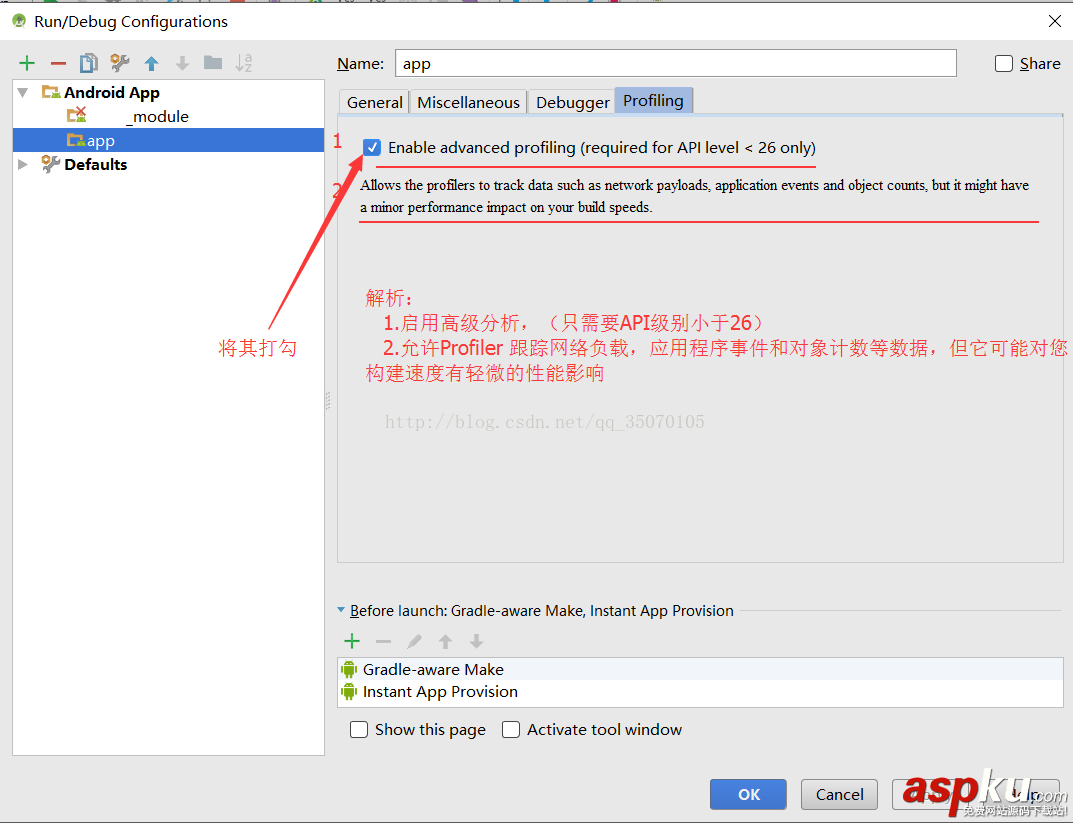Collapse the Before launch section
Screen dimensions: 1073x823
click(341, 610)
